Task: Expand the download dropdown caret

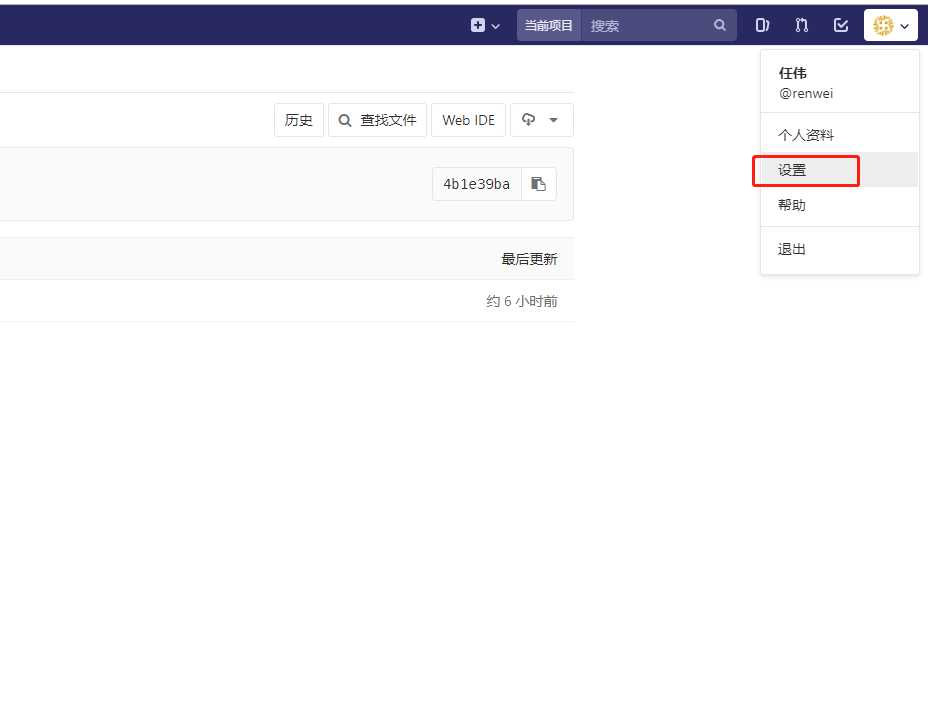Action: [x=553, y=120]
